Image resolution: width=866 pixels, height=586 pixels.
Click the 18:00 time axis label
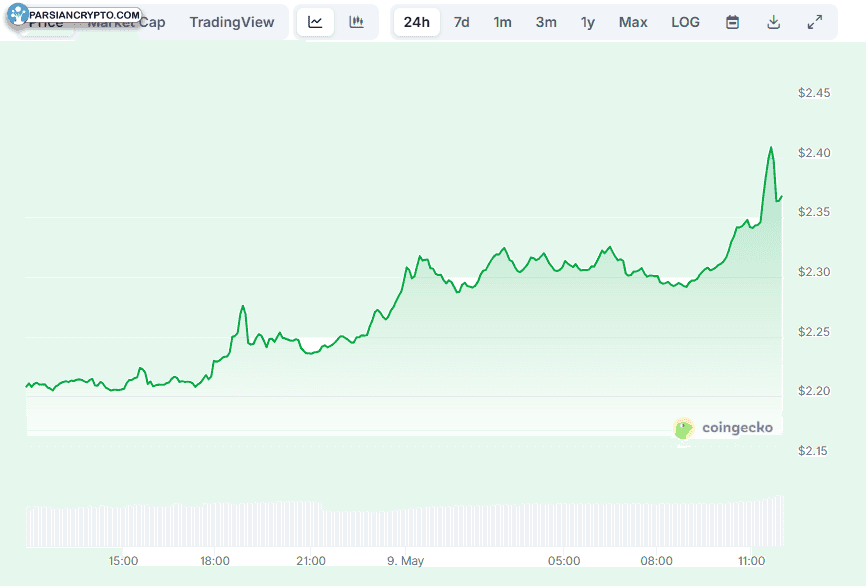(x=215, y=561)
